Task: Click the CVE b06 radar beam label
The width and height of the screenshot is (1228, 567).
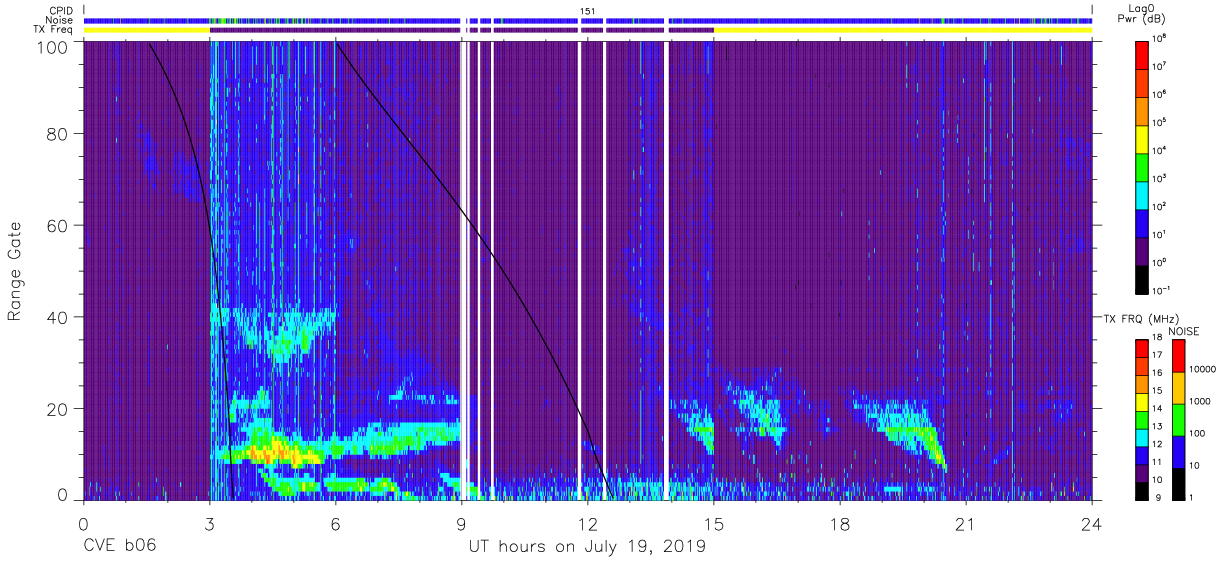Action: click(x=118, y=546)
